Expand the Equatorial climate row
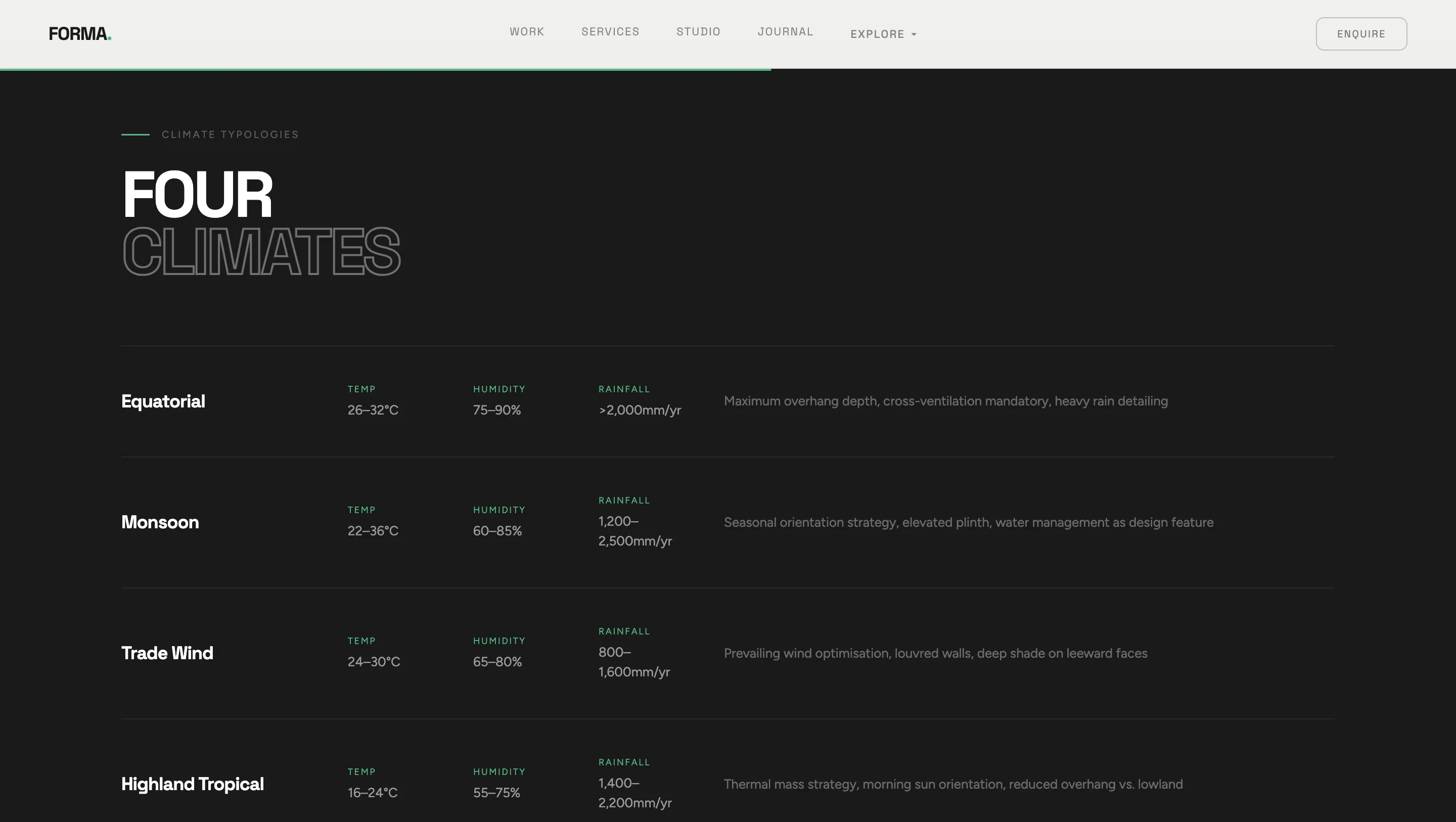Viewport: 1456px width, 822px height. click(163, 401)
